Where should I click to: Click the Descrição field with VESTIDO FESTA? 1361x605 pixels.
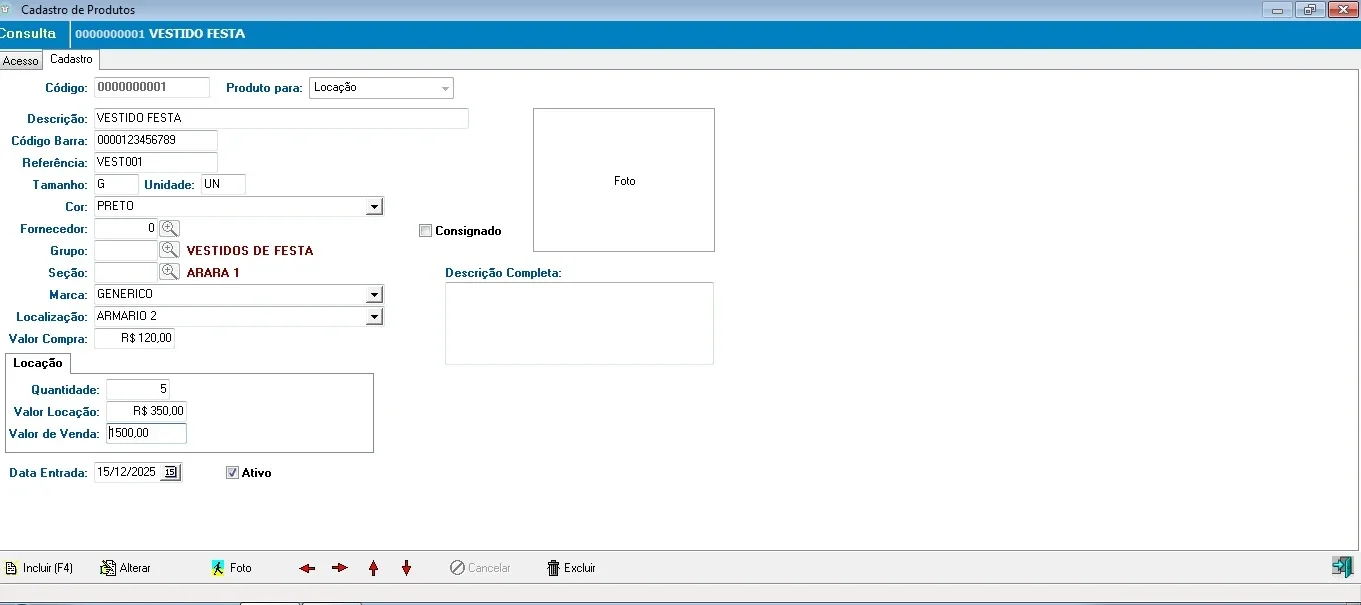[281, 118]
